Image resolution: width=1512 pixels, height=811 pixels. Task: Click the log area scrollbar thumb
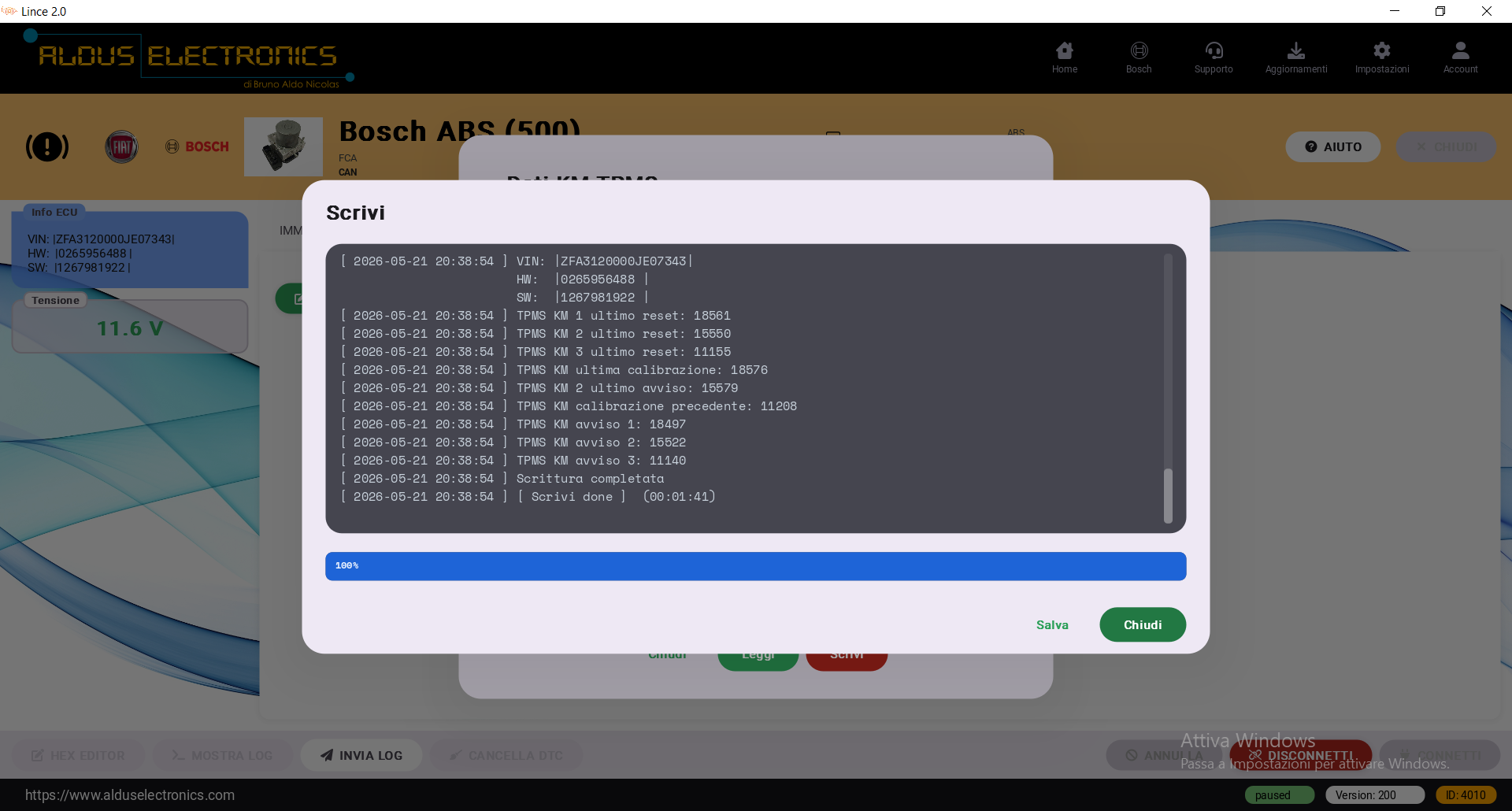click(x=1168, y=495)
